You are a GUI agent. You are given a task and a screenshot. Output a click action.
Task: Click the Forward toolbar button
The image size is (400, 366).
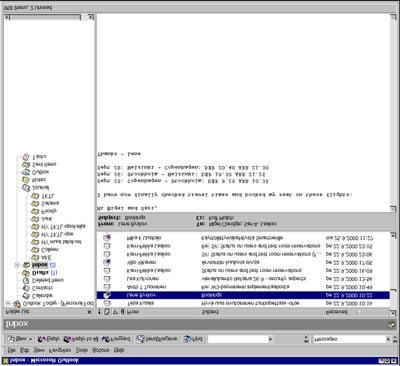tap(116, 339)
